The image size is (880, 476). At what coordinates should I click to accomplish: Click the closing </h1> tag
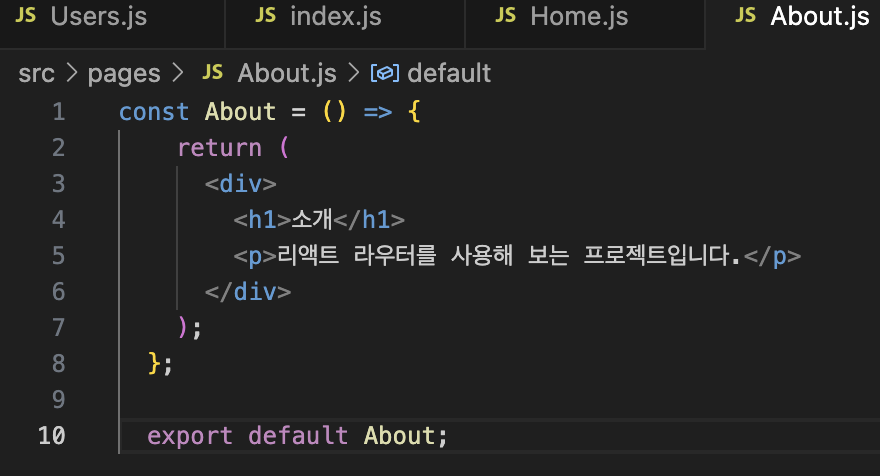[369, 220]
